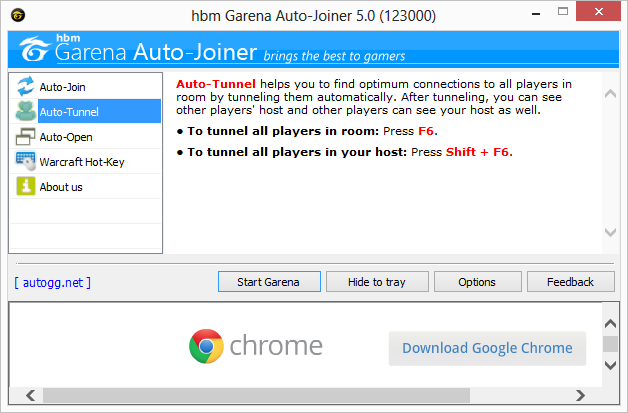
Task: Click Download Google Chrome button
Action: (x=487, y=348)
